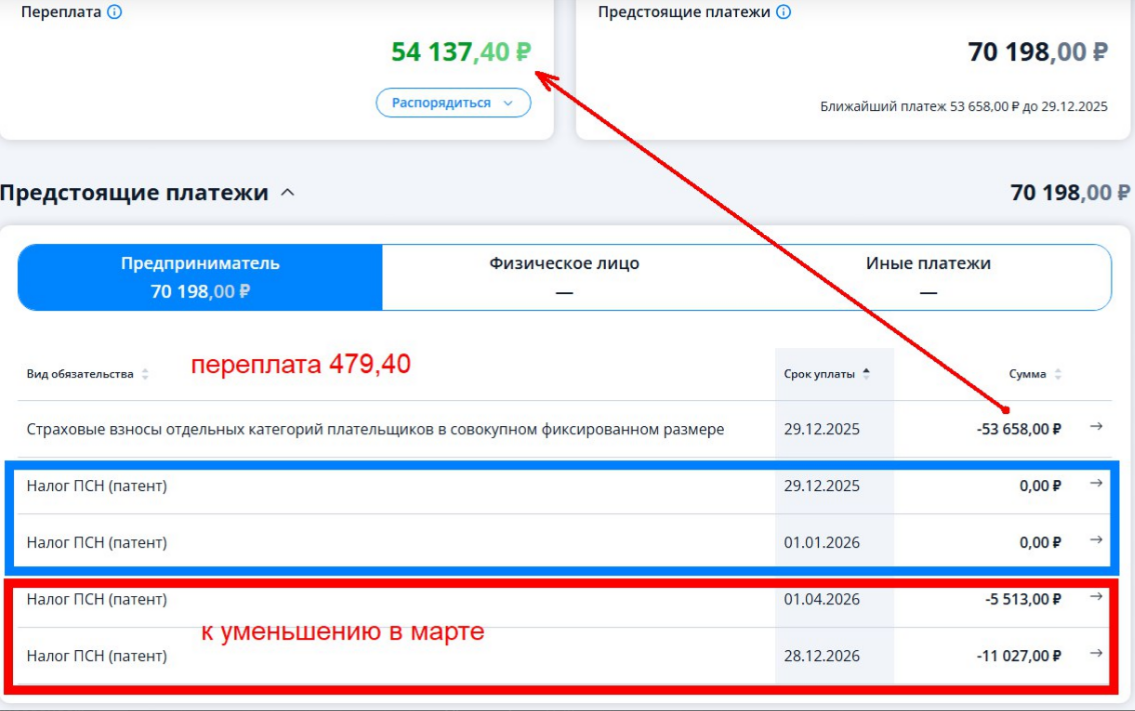This screenshot has width=1135, height=711.
Task: Switch to the Физическое лицо tab
Action: coord(566,277)
